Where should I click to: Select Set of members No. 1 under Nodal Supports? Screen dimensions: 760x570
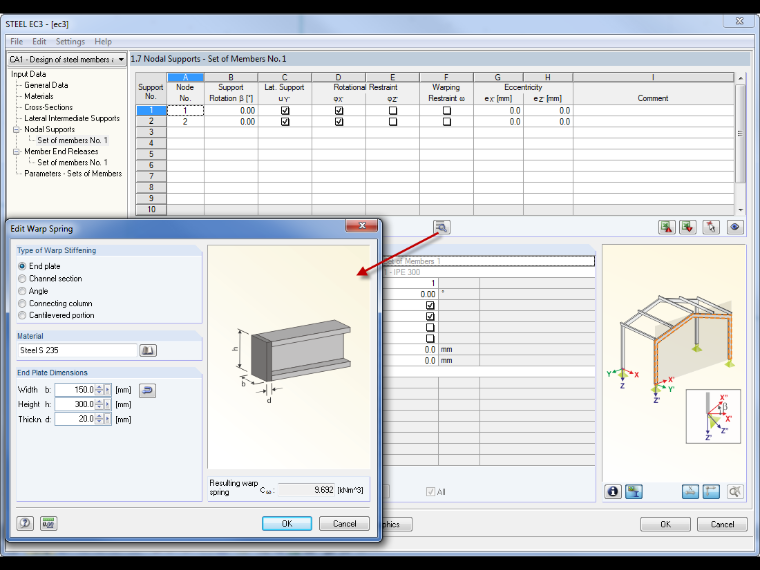point(72,141)
